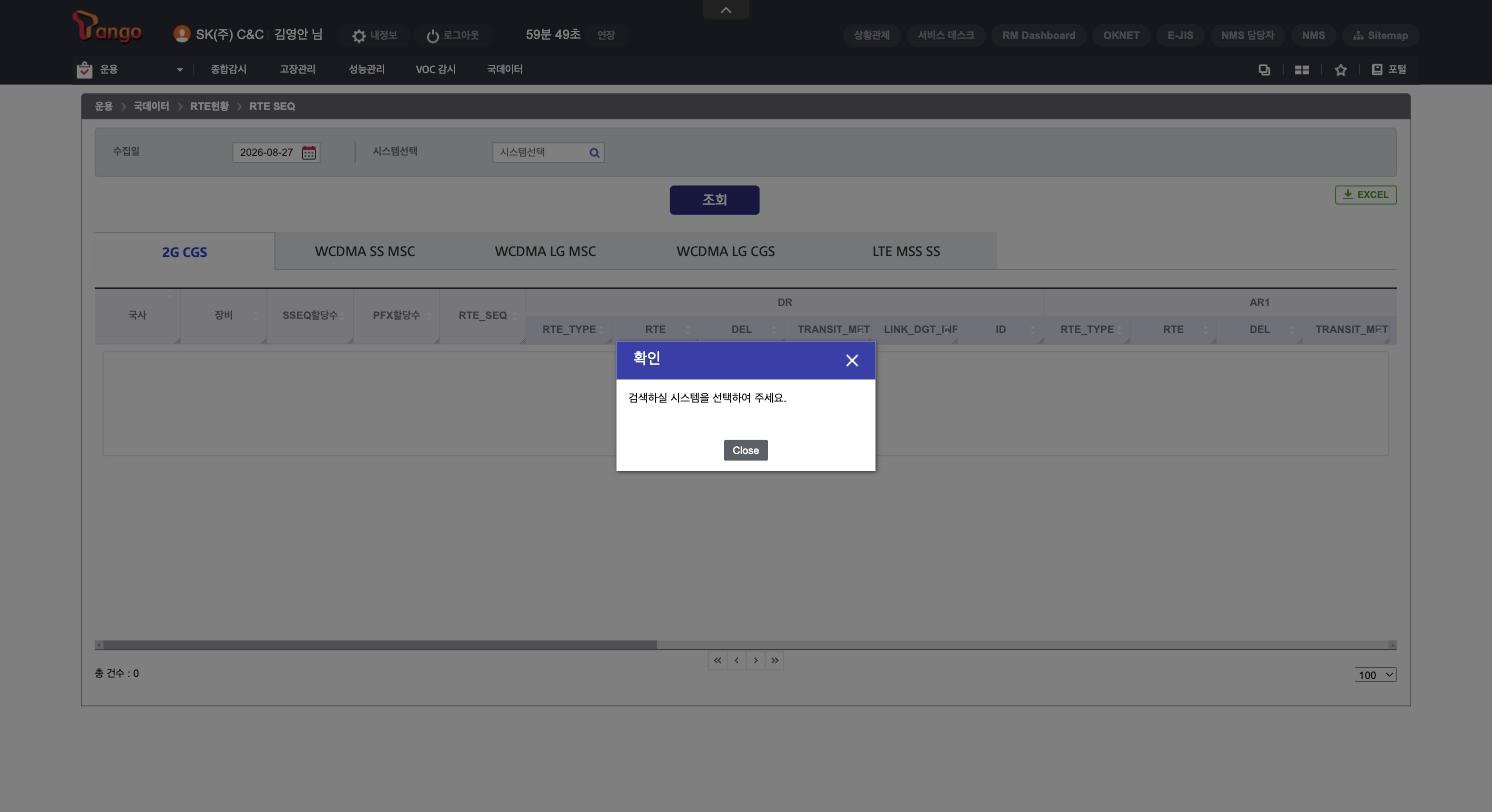Run the 조회 search button
This screenshot has width=1492, height=812.
[714, 200]
